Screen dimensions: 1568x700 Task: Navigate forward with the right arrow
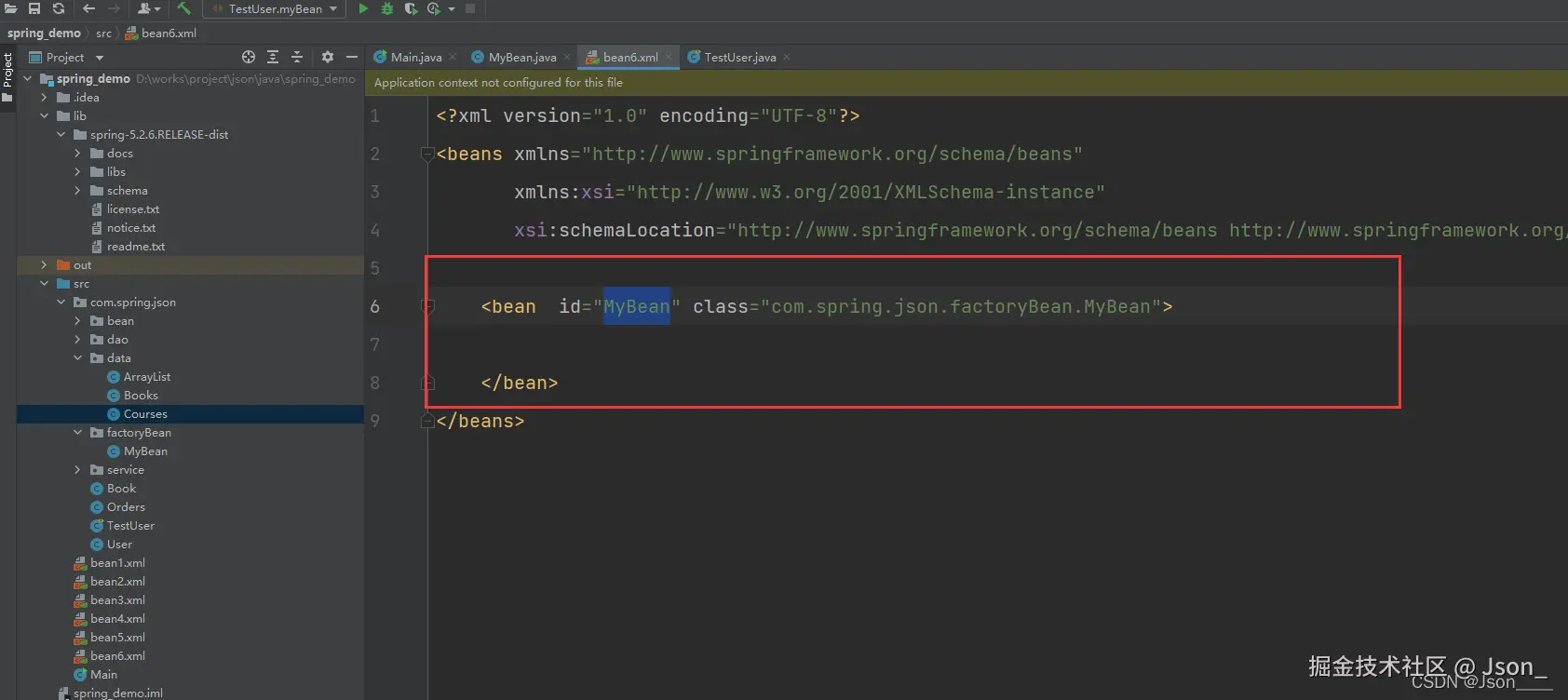pos(114,8)
